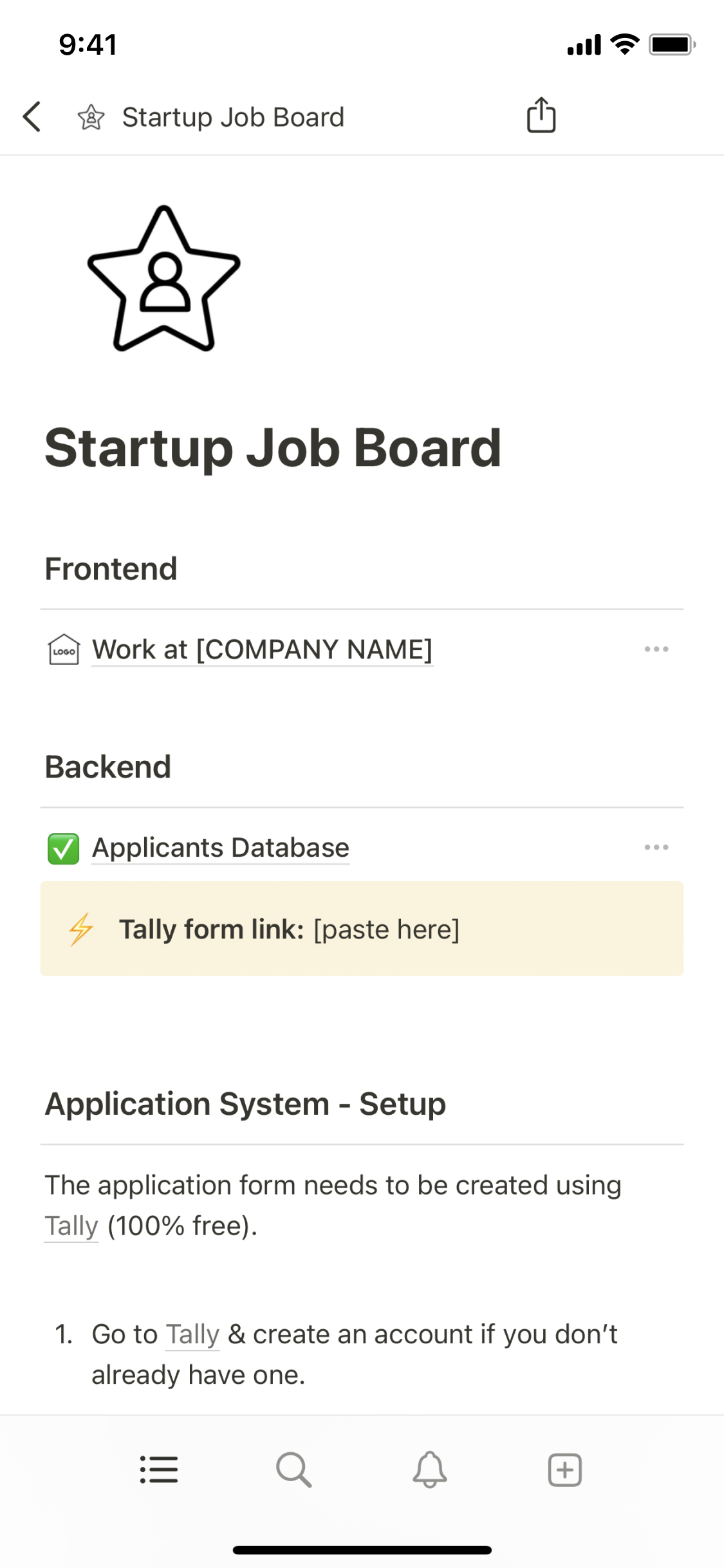Open the Work at [COMPANY NAME] page
This screenshot has width=724, height=1568.
pos(262,649)
